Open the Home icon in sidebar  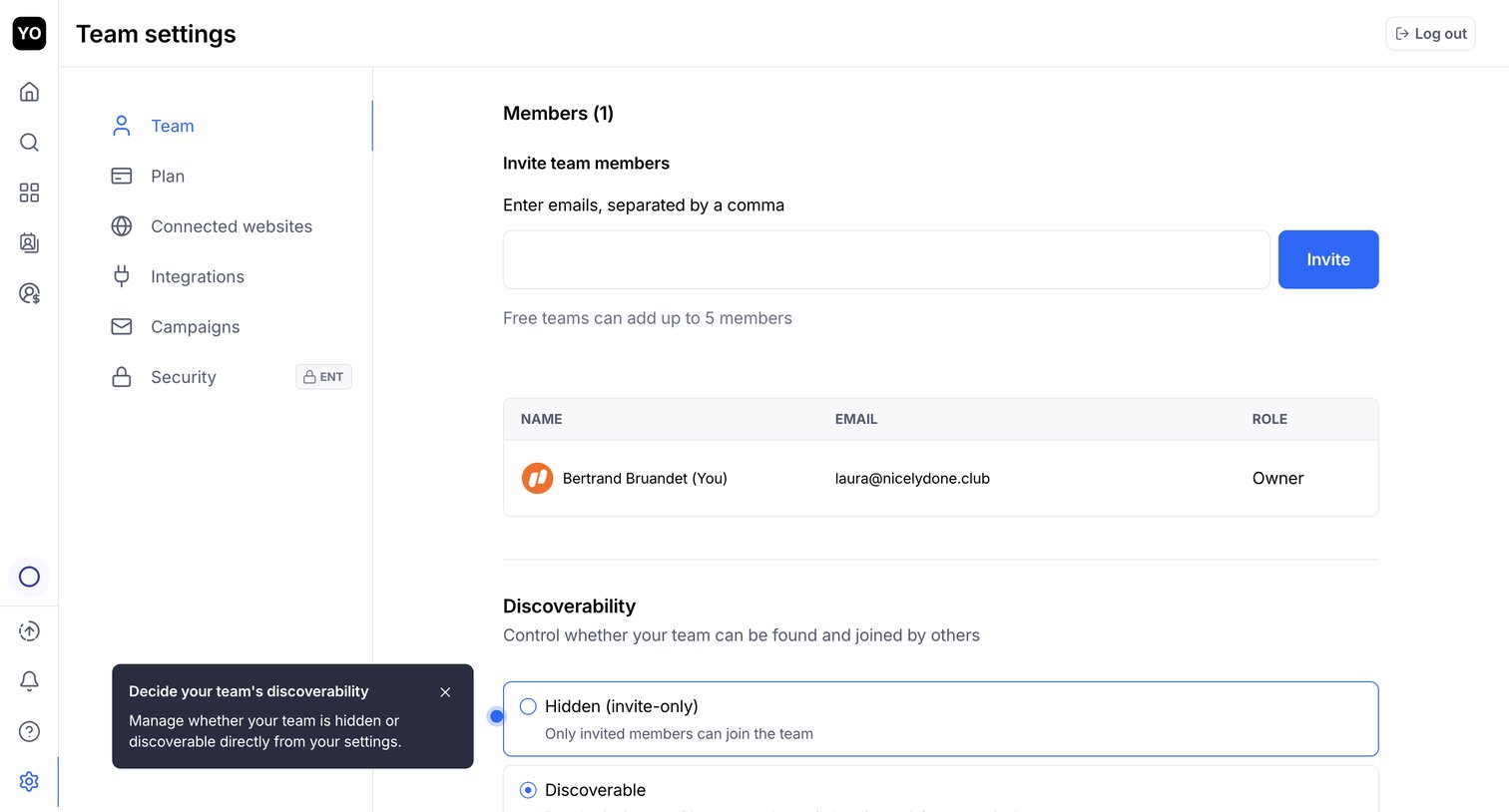tap(29, 92)
